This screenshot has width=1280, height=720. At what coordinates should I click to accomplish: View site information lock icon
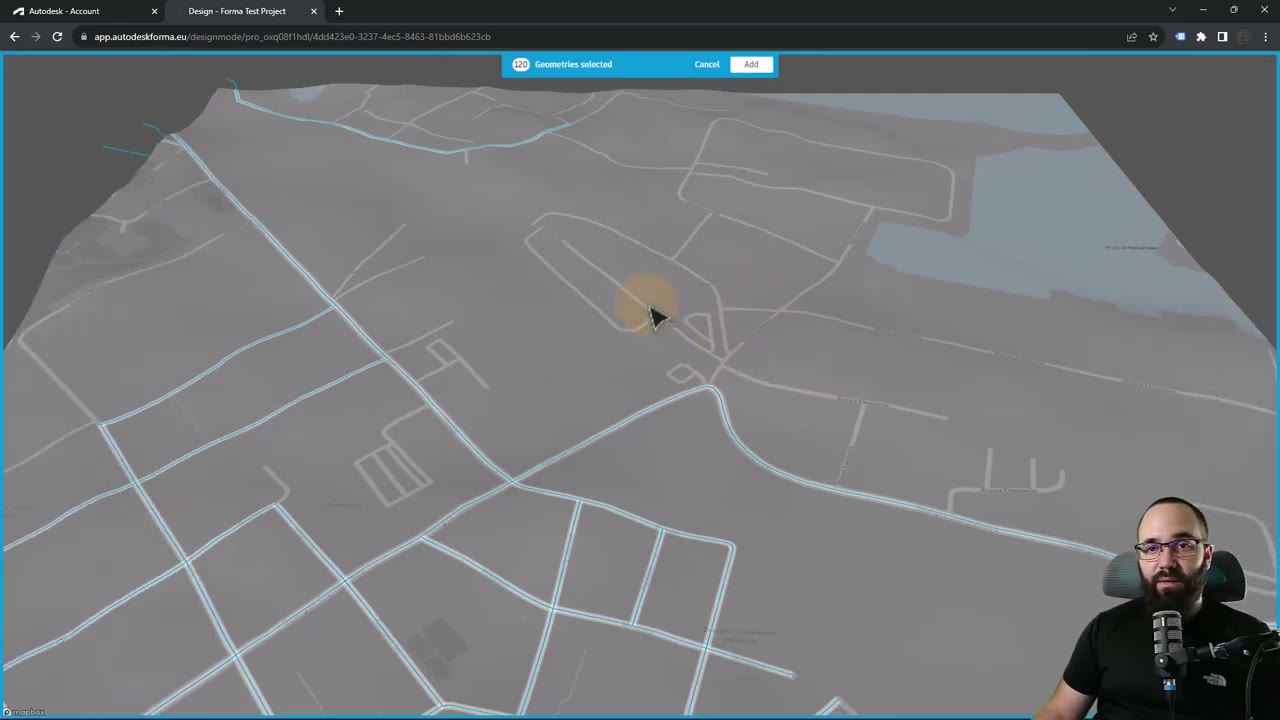pos(84,37)
